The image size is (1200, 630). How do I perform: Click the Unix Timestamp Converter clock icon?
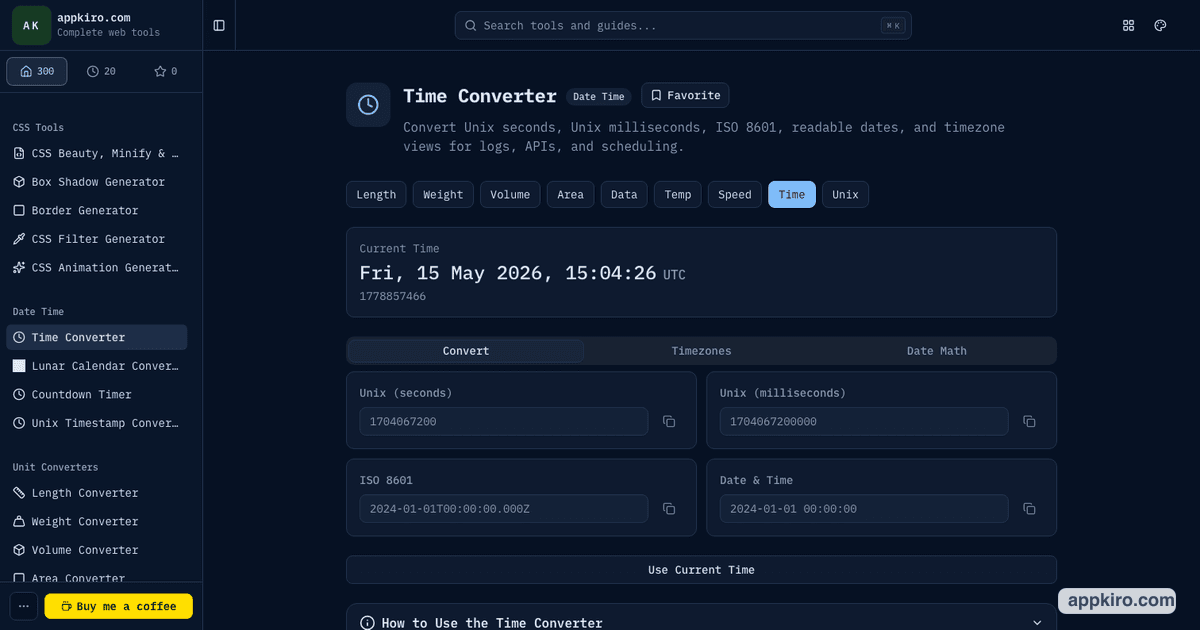[x=19, y=423]
